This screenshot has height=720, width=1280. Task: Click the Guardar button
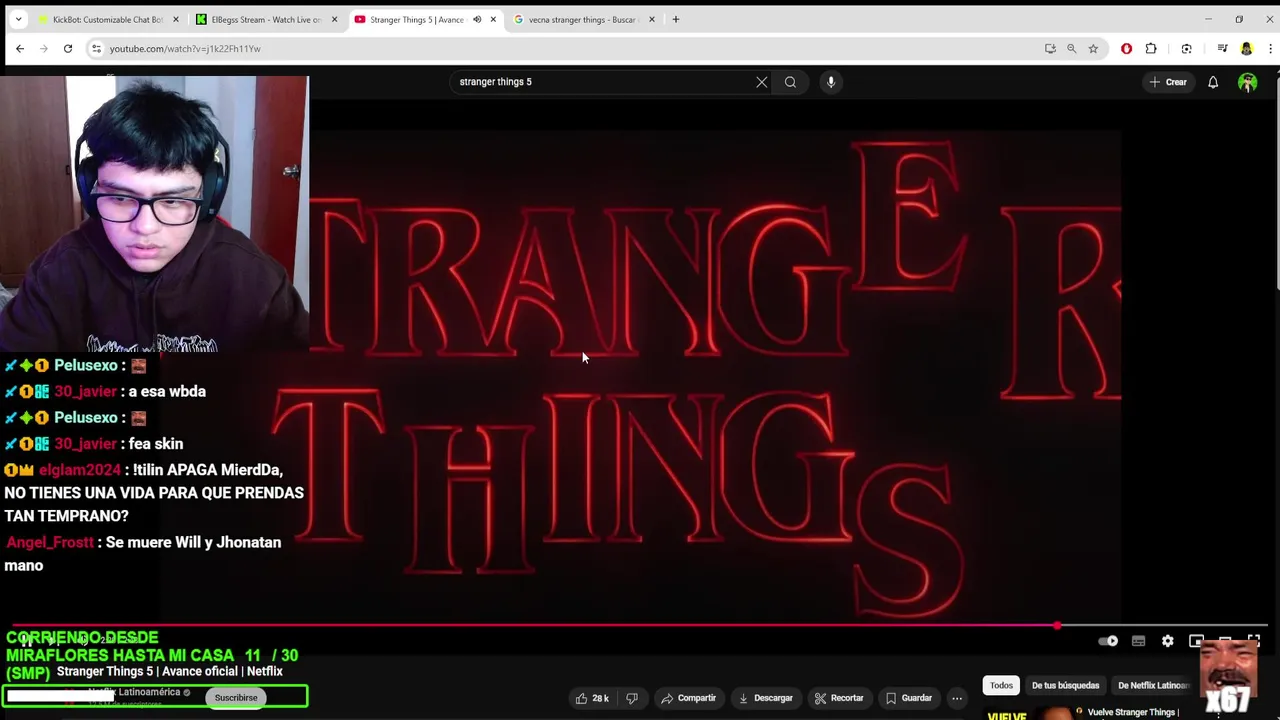pyautogui.click(x=908, y=698)
